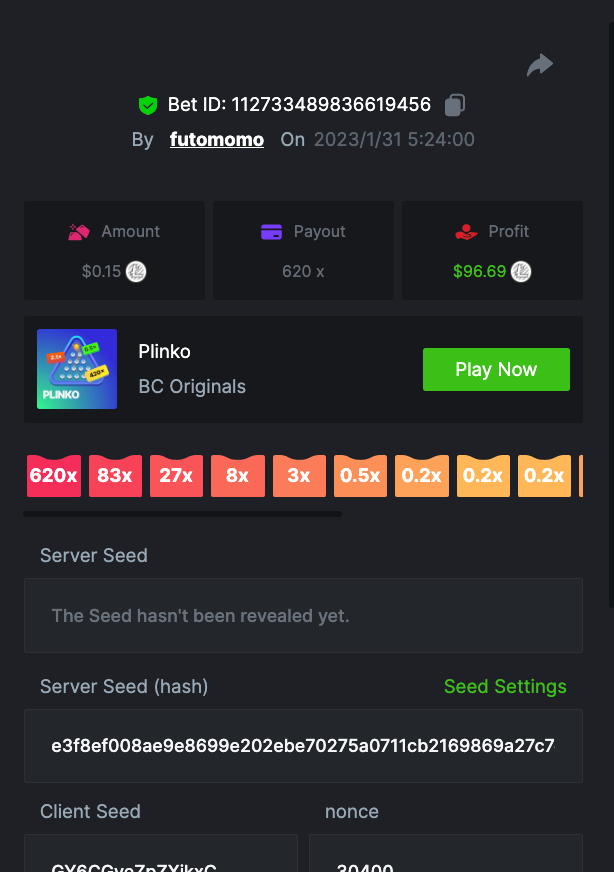Click the green verified shield icon
Screen dimensions: 614x872
[x=148, y=105]
